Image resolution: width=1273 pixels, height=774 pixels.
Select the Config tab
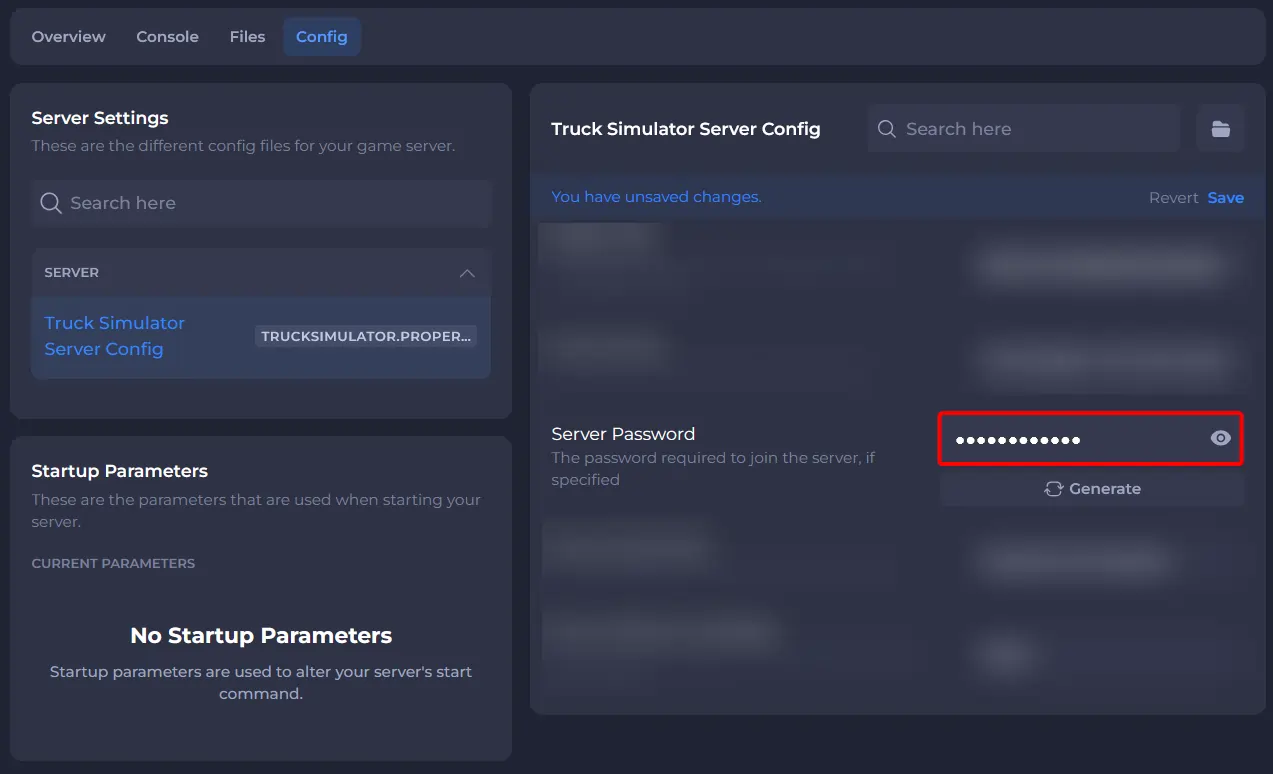pos(322,37)
